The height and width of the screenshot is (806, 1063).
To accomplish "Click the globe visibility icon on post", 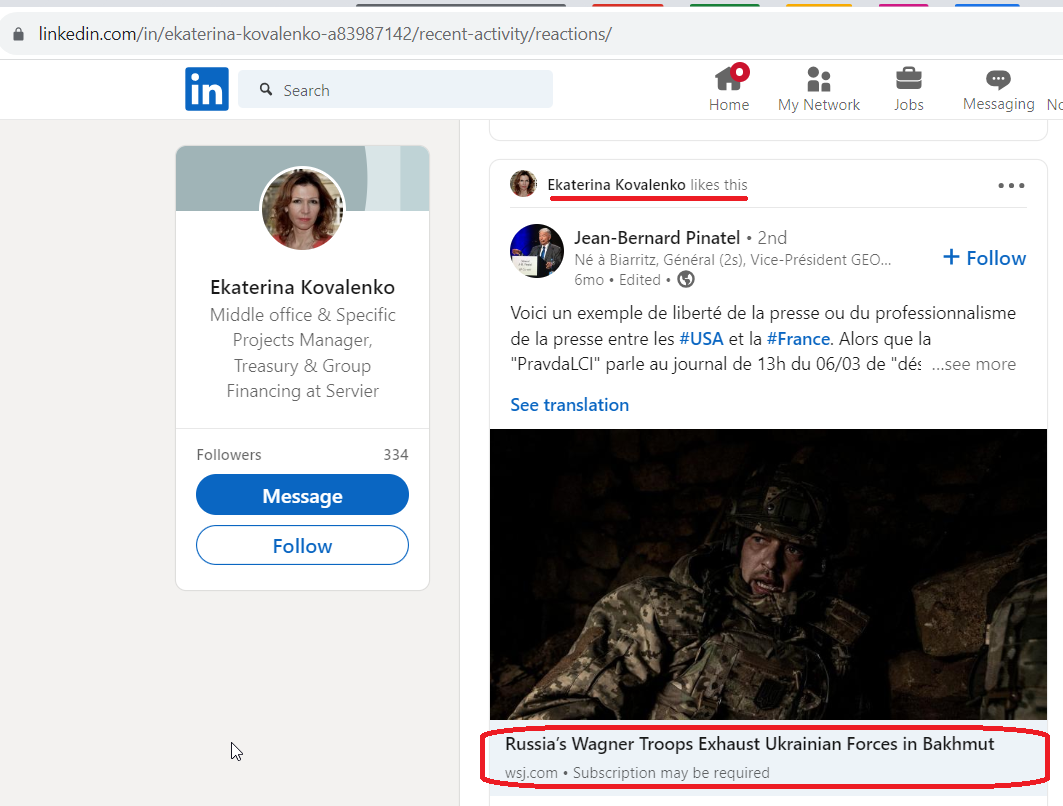I will coord(686,279).
